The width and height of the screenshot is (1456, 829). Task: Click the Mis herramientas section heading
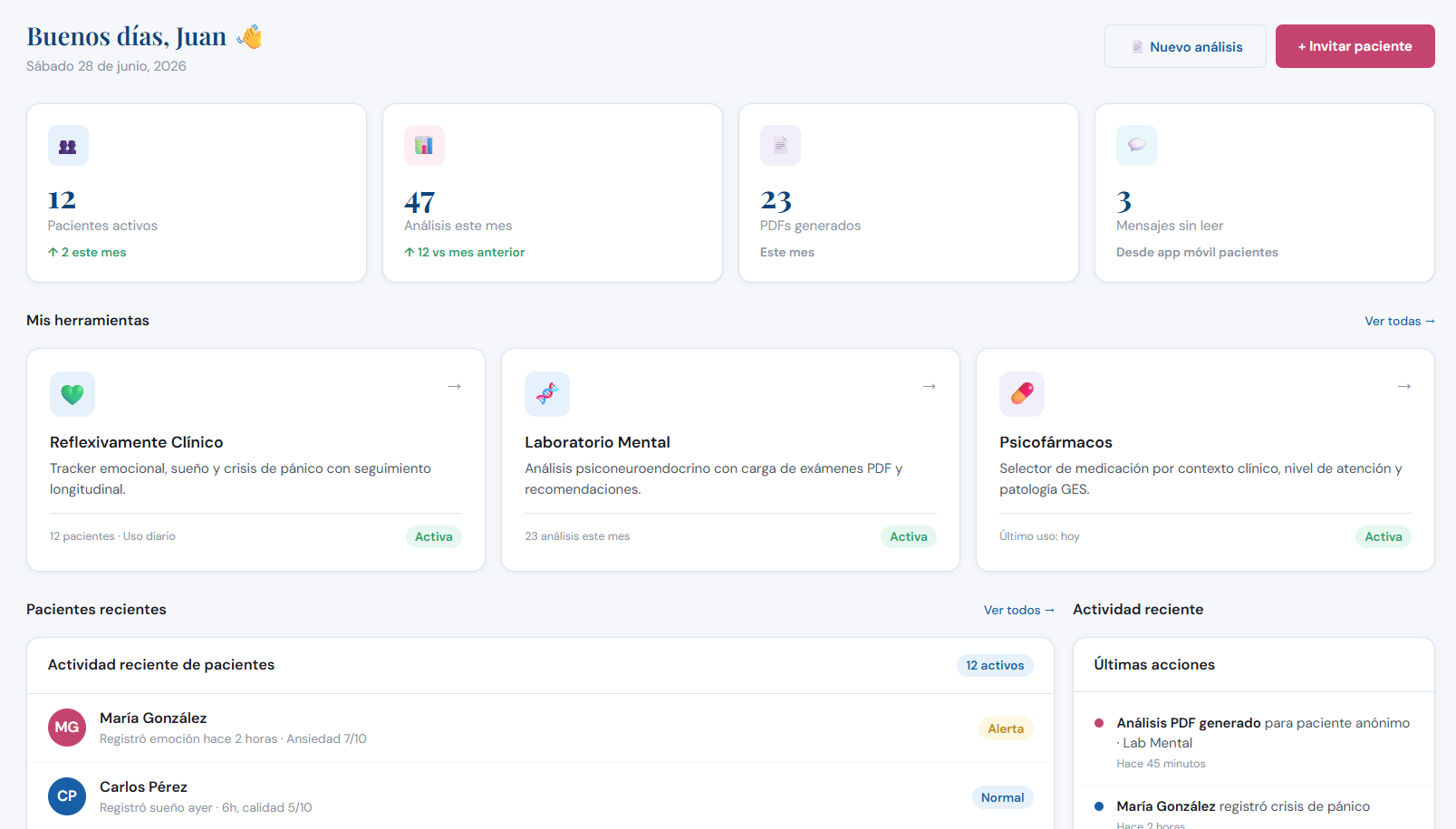point(88,320)
